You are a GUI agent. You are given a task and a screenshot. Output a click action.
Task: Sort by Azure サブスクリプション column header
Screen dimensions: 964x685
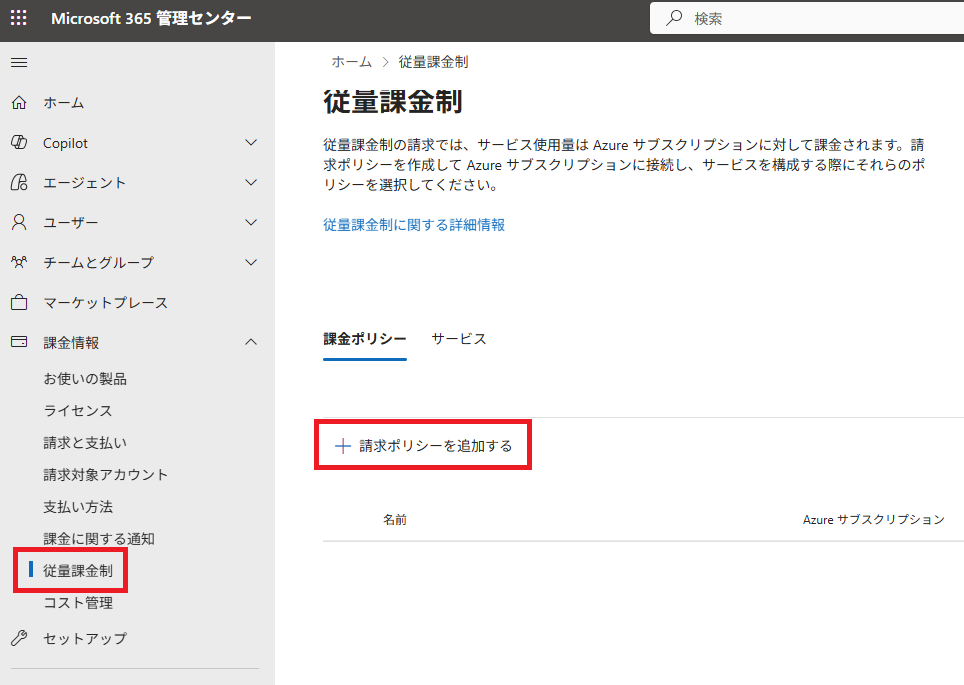click(874, 520)
